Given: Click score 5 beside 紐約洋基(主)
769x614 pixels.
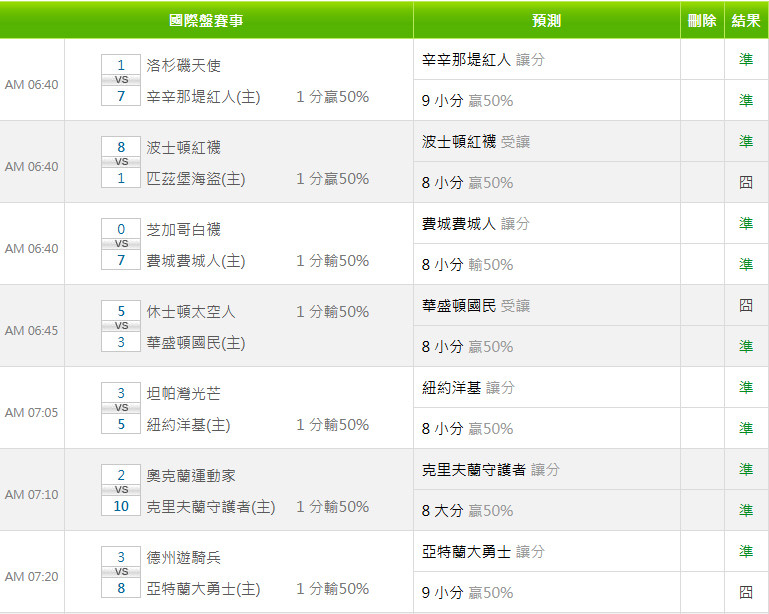Looking at the screenshot, I should coord(121,423).
